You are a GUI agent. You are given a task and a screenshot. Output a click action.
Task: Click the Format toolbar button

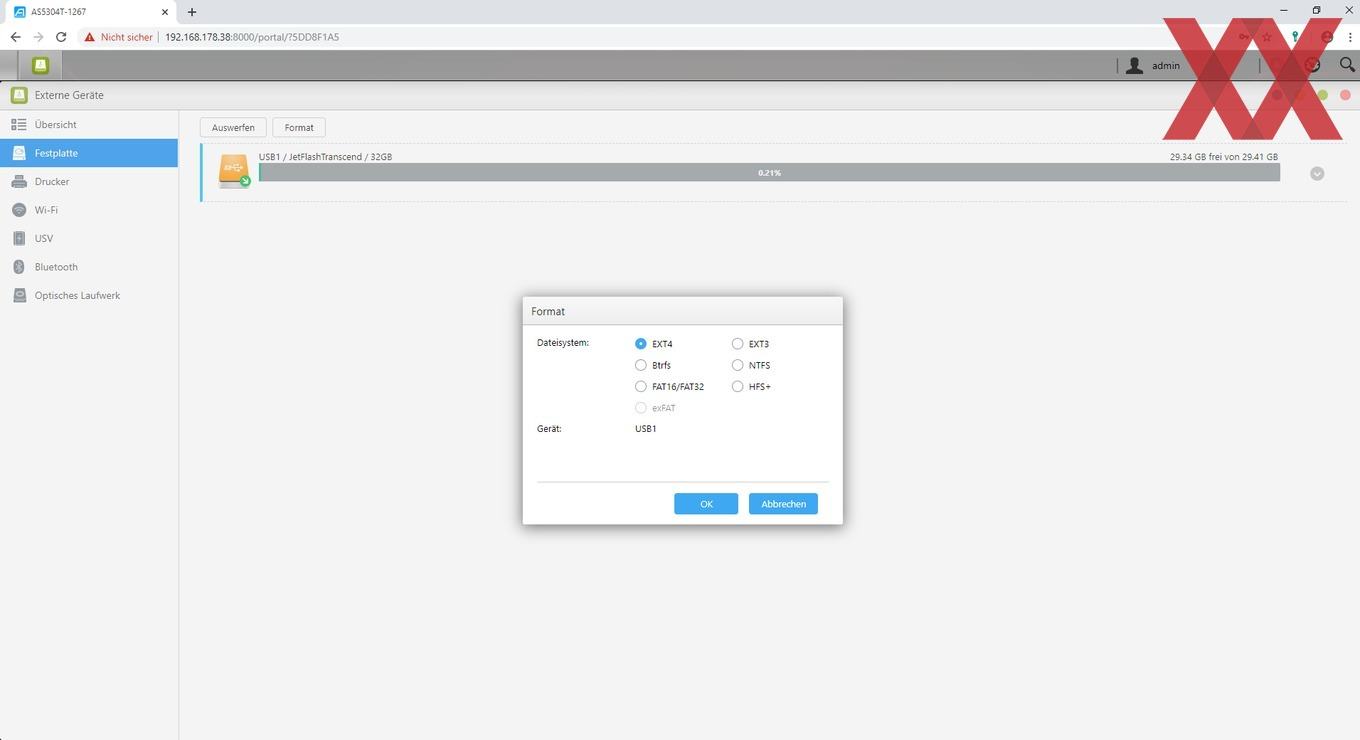299,127
